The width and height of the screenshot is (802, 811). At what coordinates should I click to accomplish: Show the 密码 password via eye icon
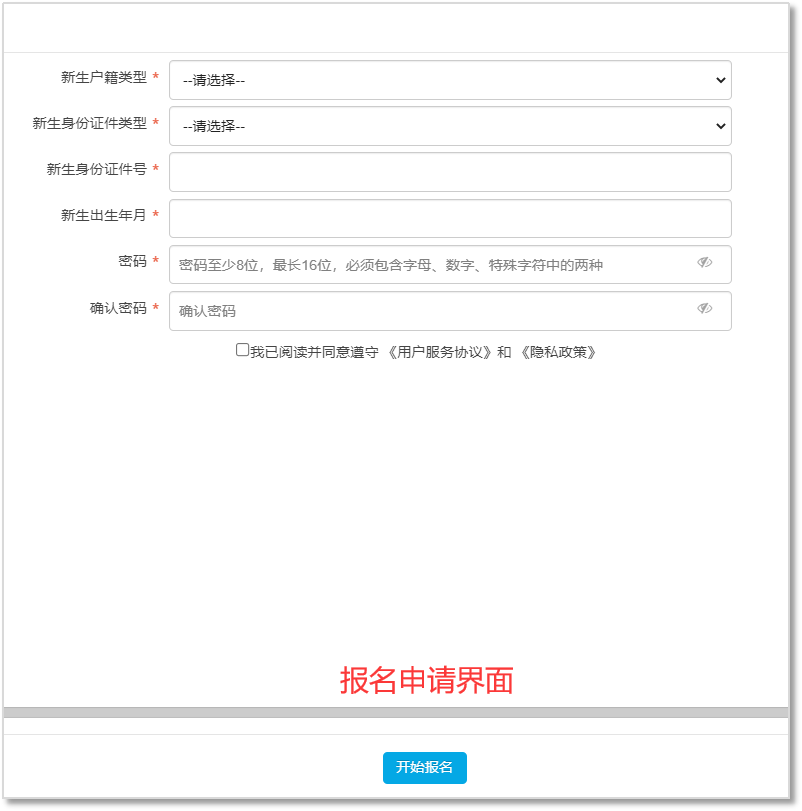tap(705, 264)
